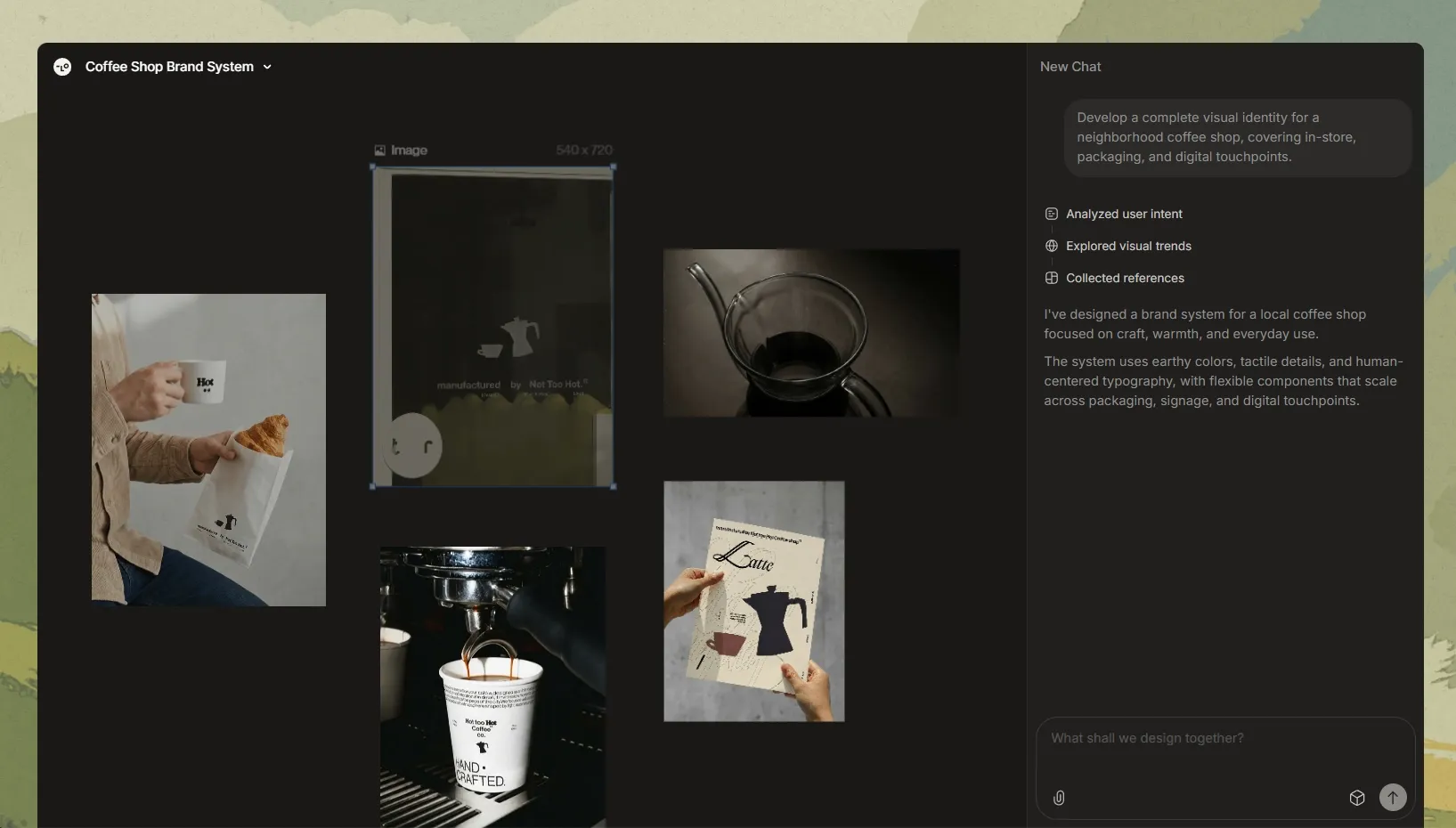The height and width of the screenshot is (828, 1456).
Task: Click the user prompt message bubble
Action: click(x=1238, y=137)
